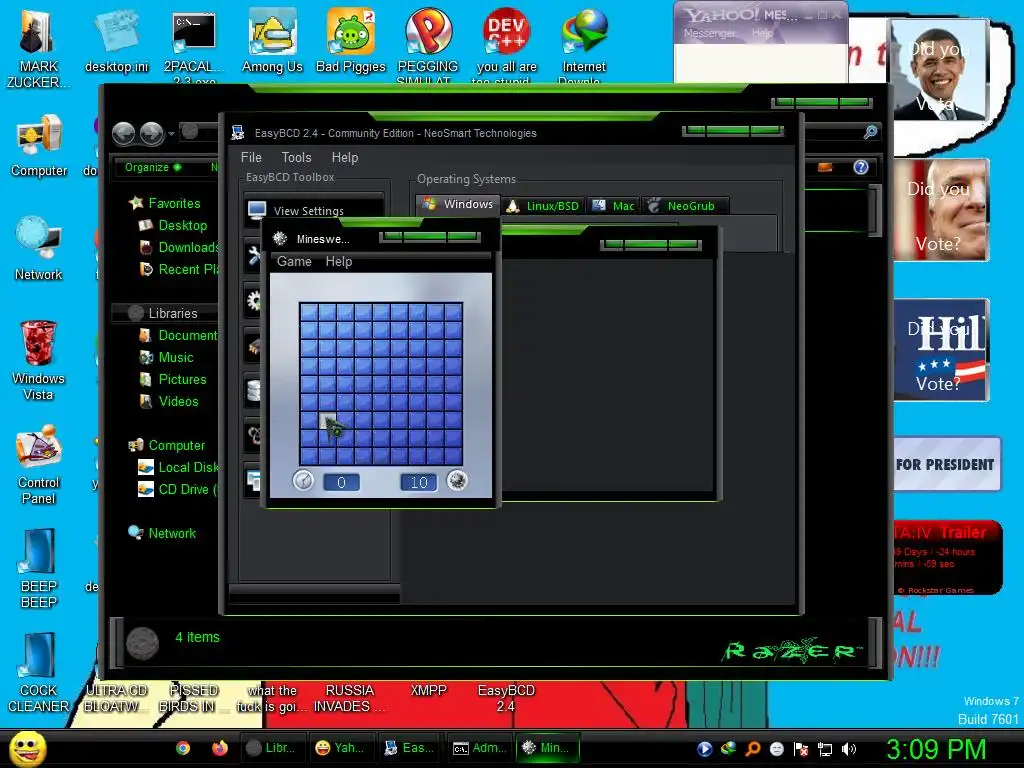Open the View Settings page in EasyBCD
The image size is (1024, 768).
[x=313, y=210]
